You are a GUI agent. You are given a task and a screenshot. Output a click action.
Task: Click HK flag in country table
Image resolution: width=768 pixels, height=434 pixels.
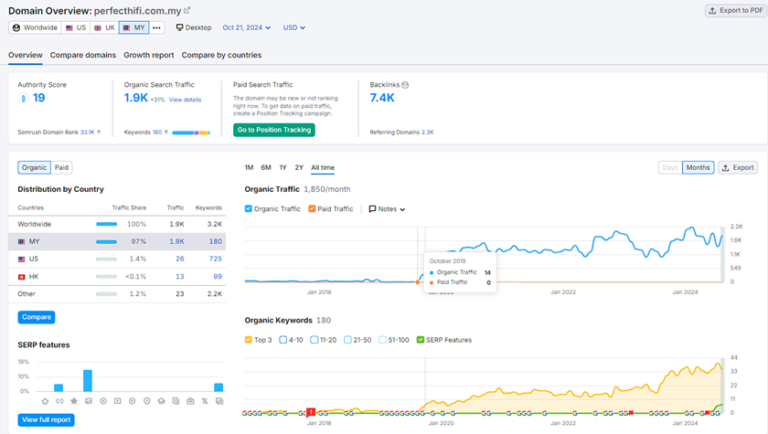(x=22, y=277)
